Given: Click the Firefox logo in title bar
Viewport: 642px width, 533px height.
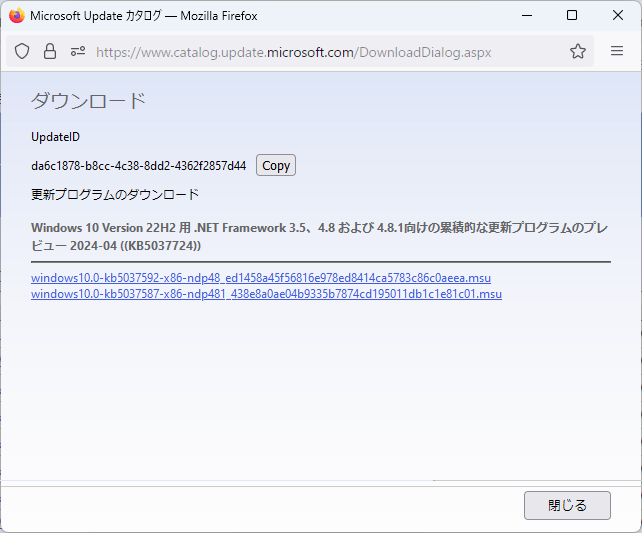Looking at the screenshot, I should pos(17,16).
